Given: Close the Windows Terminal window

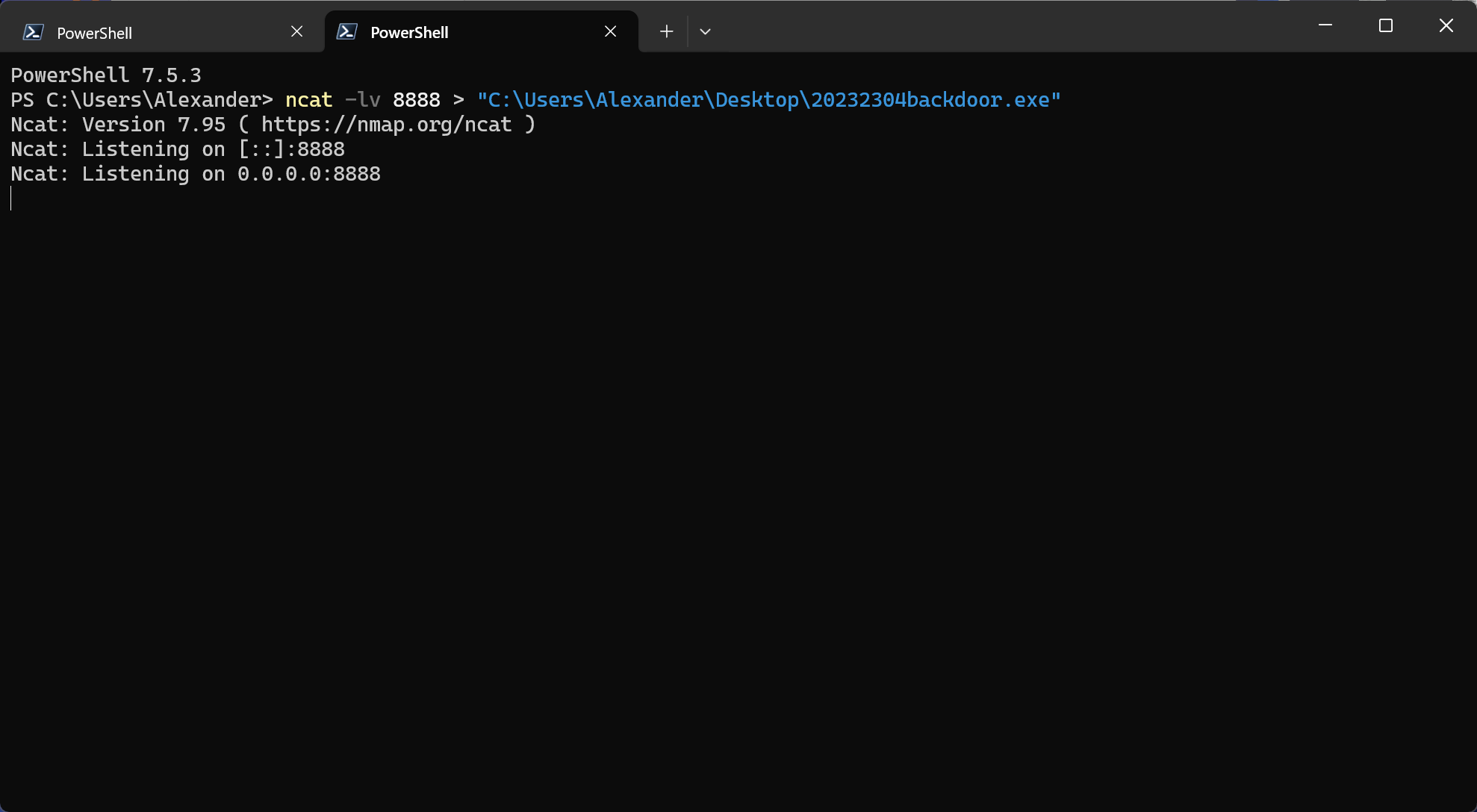Looking at the screenshot, I should pos(1446,25).
